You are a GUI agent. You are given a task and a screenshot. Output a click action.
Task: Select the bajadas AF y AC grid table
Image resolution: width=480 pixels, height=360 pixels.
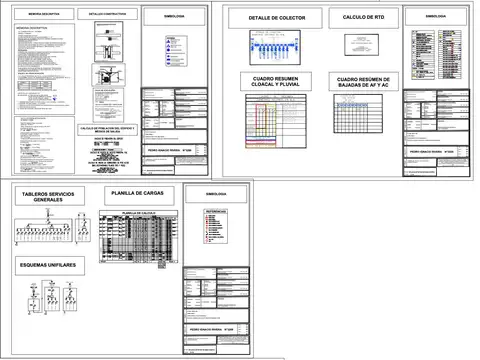(358, 114)
